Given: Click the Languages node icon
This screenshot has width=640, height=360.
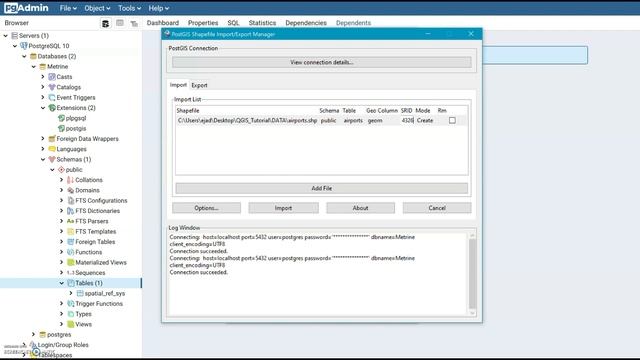Looking at the screenshot, I should tap(52, 149).
